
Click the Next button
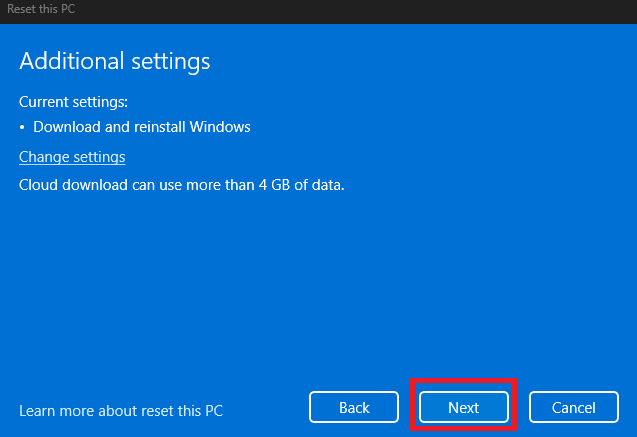(463, 407)
